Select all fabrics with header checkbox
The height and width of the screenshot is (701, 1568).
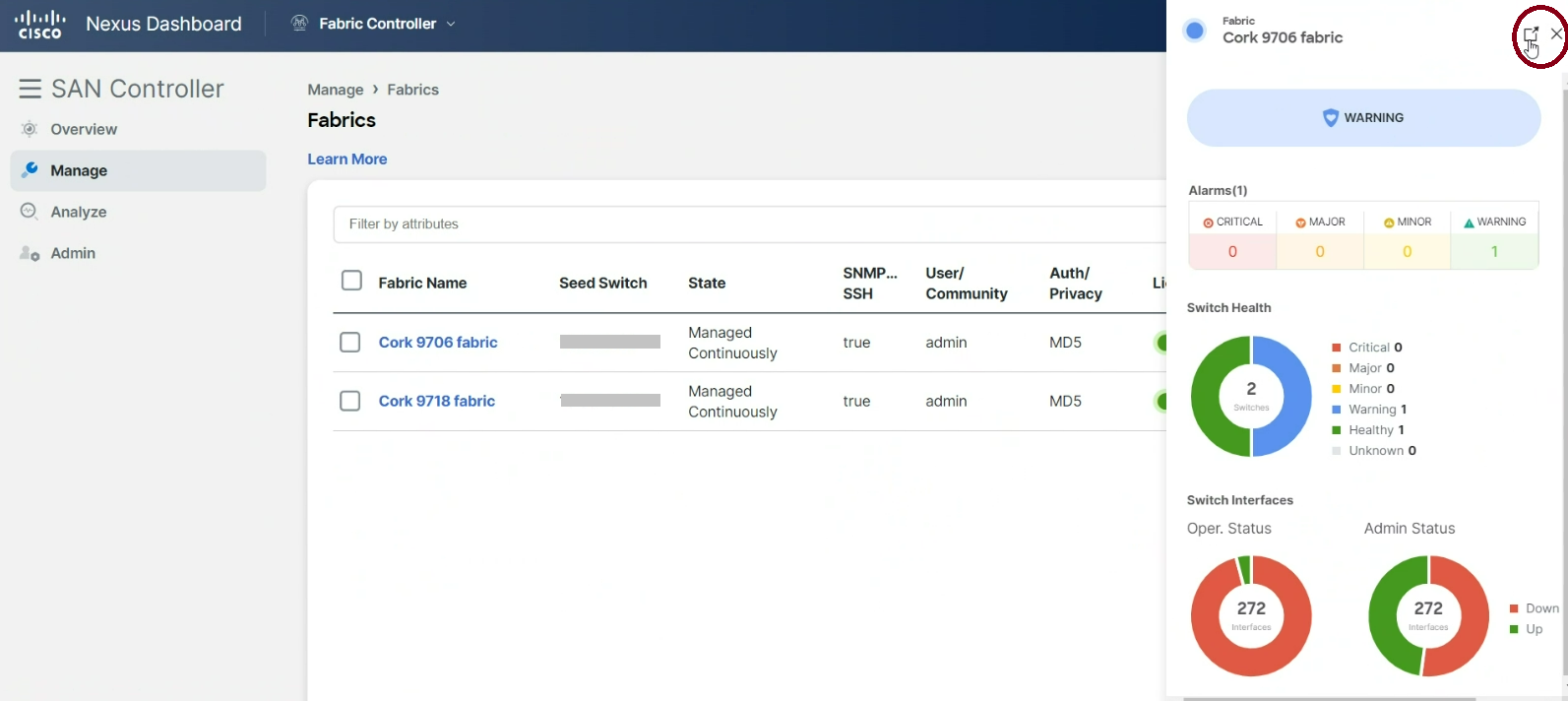[351, 281]
